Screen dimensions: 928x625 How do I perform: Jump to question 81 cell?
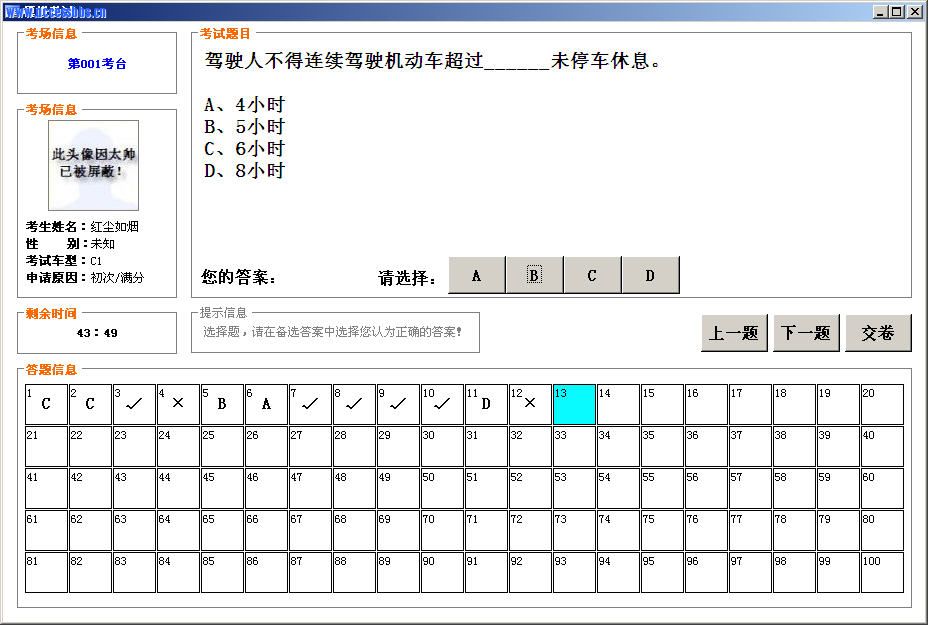coord(46,572)
